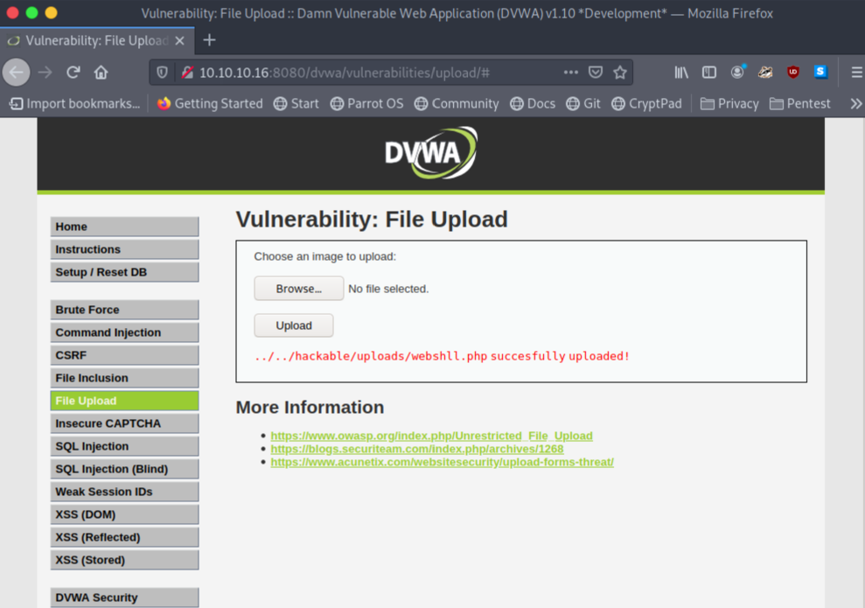Viewport: 865px width, 608px height.
Task: Click the address bar URL field
Action: [x=375, y=72]
